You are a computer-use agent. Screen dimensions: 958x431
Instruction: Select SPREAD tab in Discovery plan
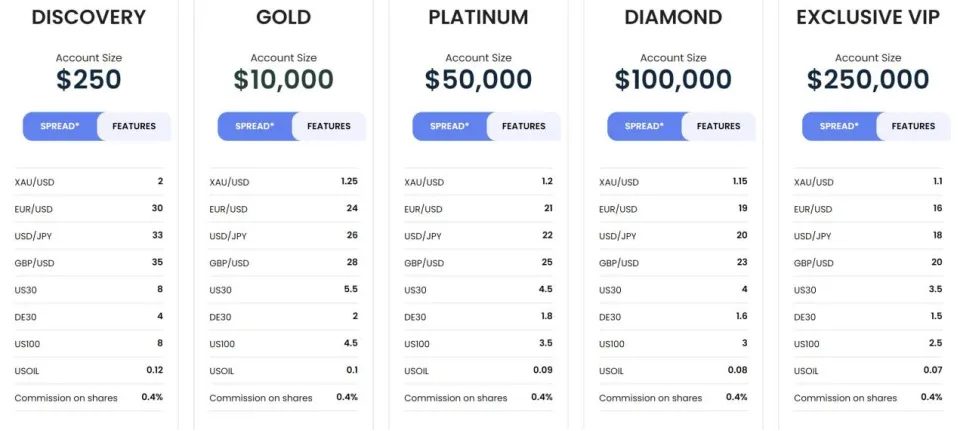click(60, 127)
